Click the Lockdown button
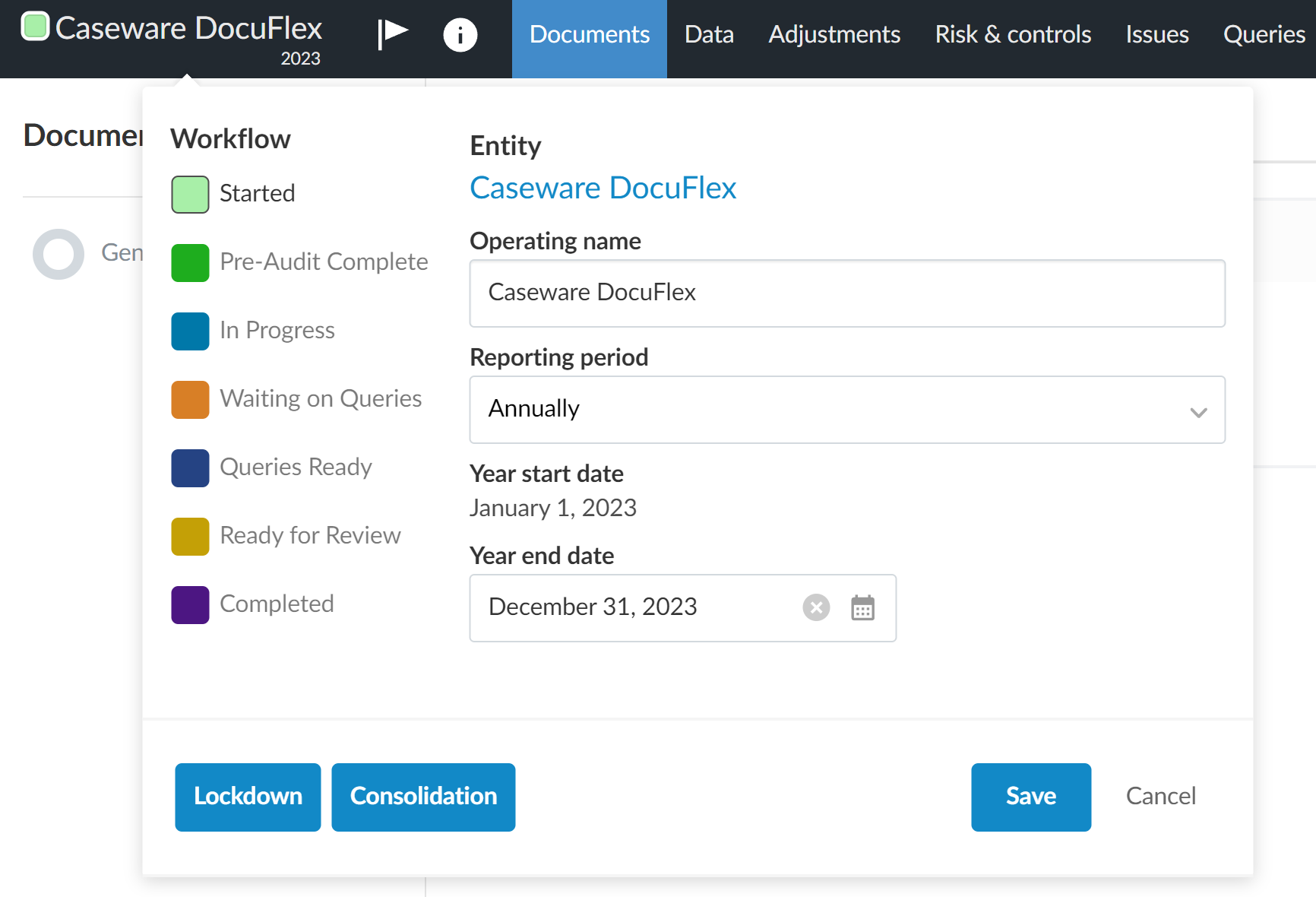Image resolution: width=1316 pixels, height=897 pixels. pos(248,797)
